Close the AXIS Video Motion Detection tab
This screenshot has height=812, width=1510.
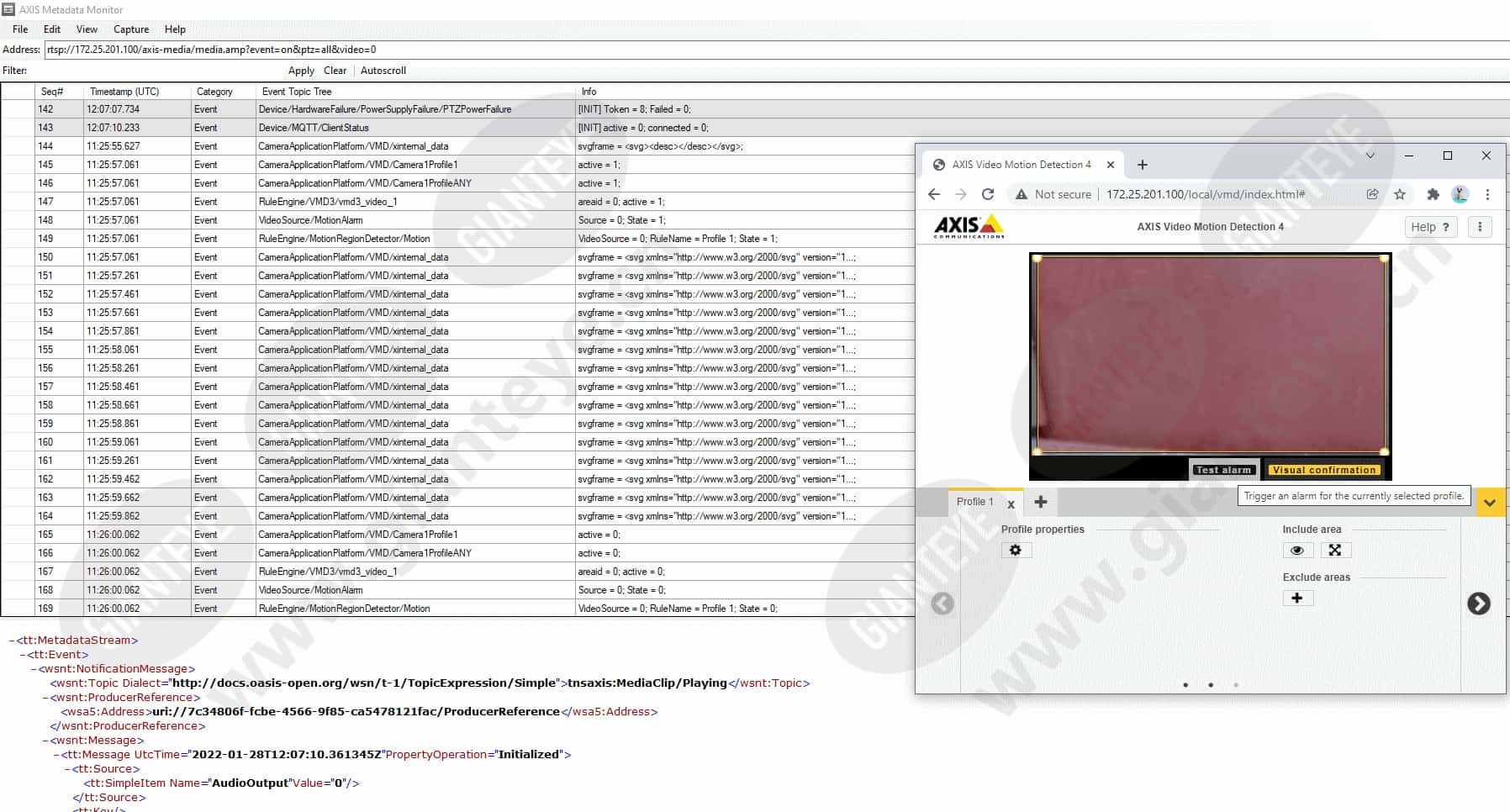[1111, 165]
